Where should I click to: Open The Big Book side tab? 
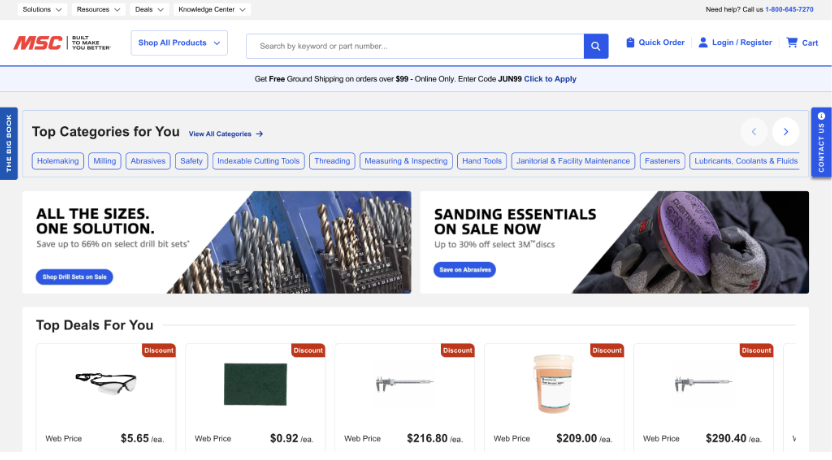8,143
